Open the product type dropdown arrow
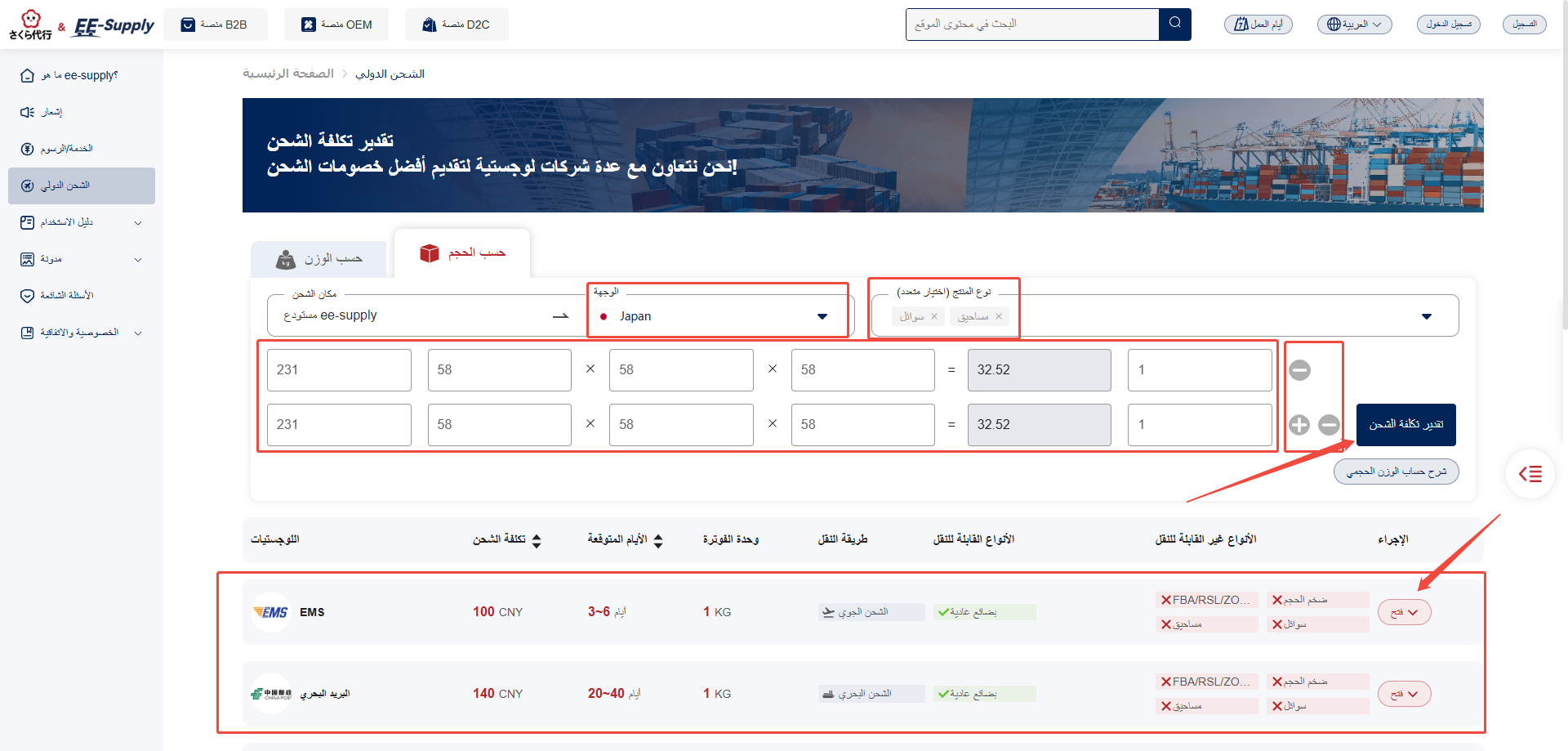1568x751 pixels. point(1427,316)
